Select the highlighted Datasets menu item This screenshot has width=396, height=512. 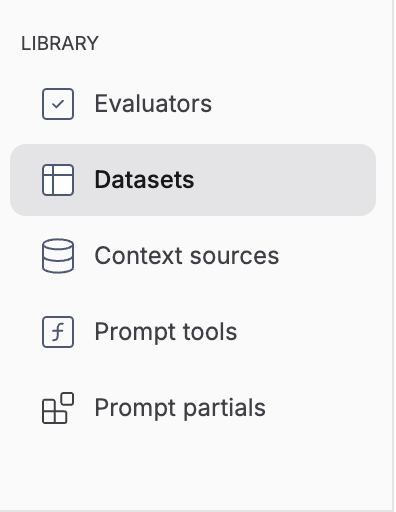193,180
